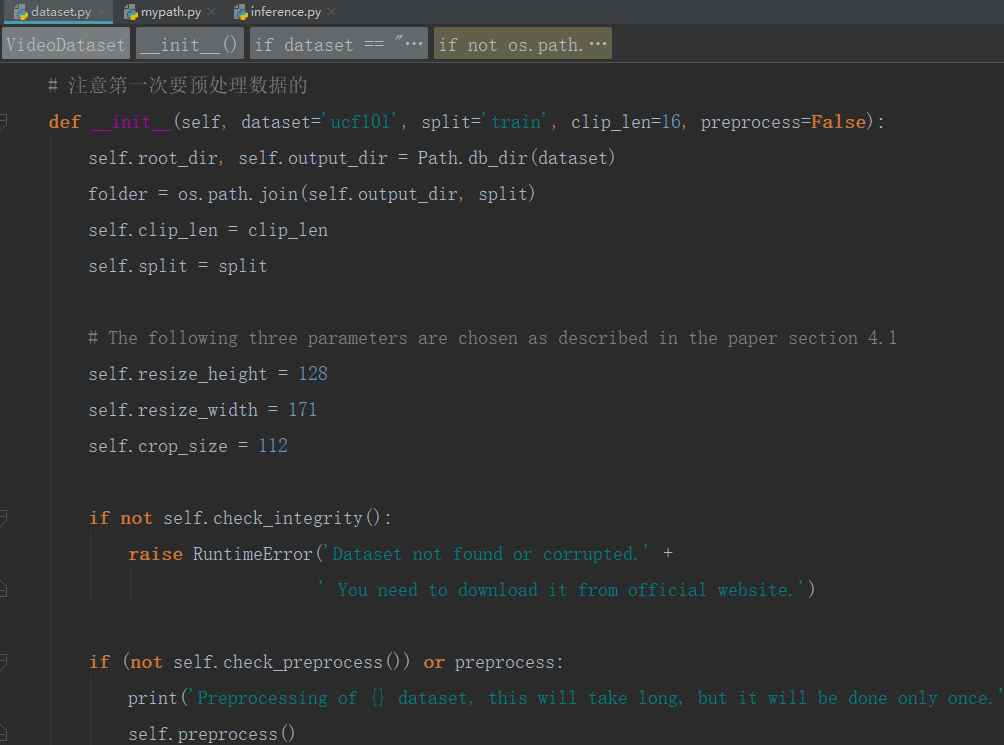The image size is (1004, 745).
Task: Click on Path.db_dir(dataset) call
Action: coord(516,157)
